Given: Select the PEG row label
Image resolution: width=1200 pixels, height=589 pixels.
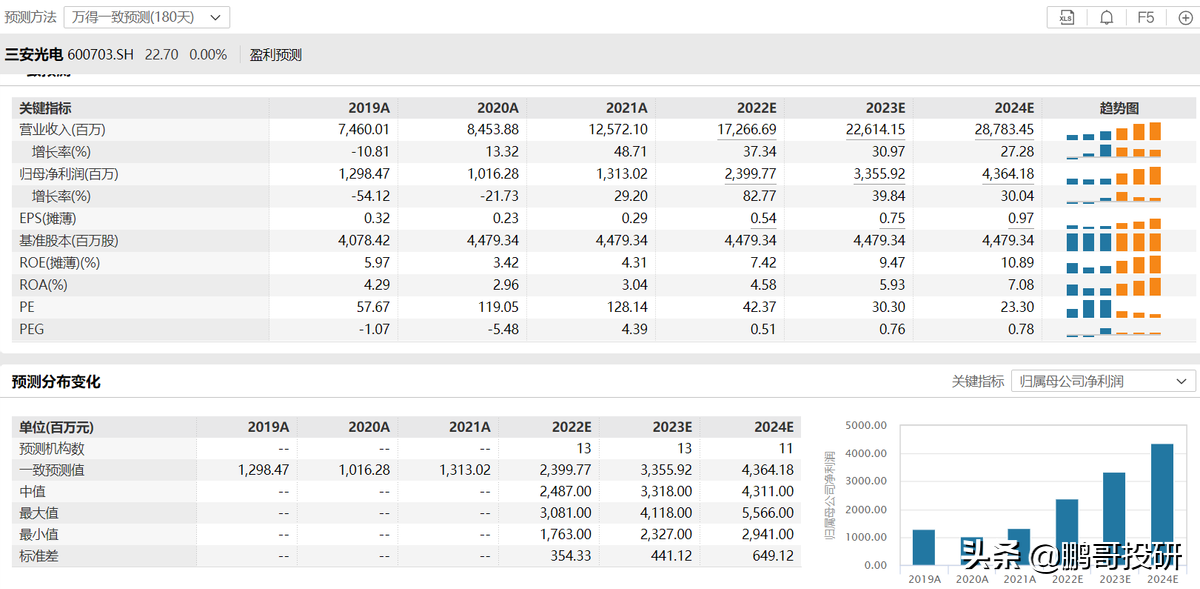Looking at the screenshot, I should click(x=32, y=328).
